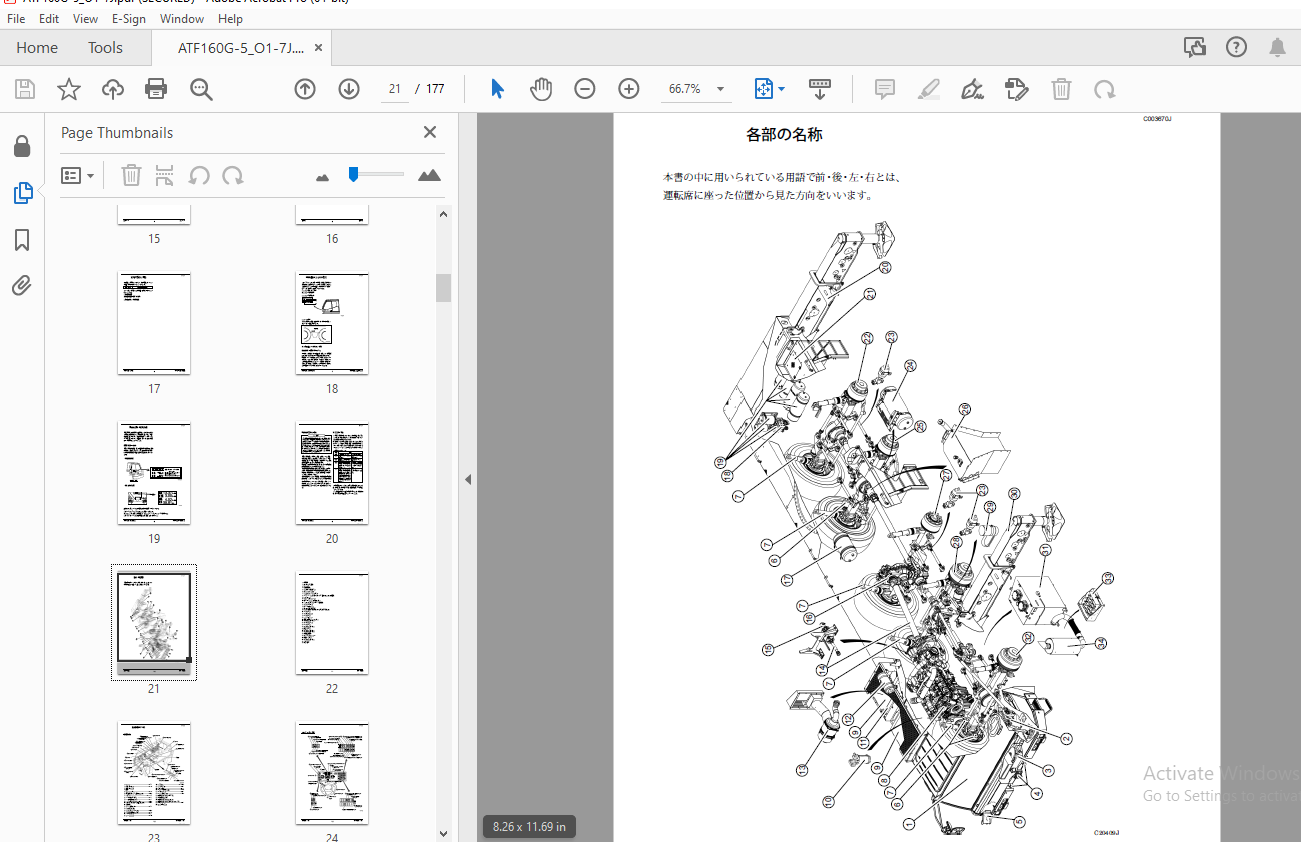This screenshot has height=842, width=1301.
Task: Open the share screen icon
Action: tap(1194, 47)
